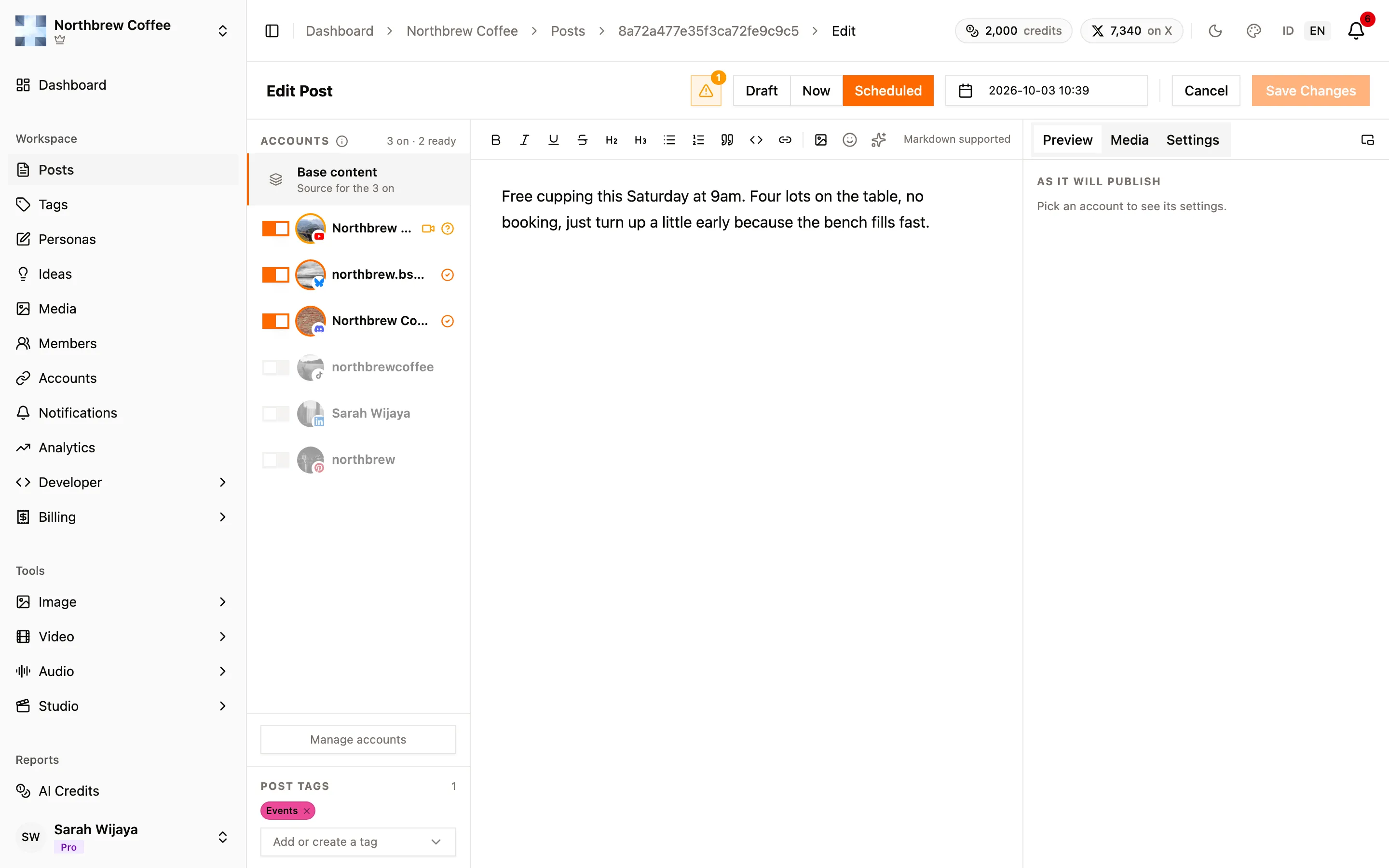
Task: Enable the northbrewcoffee TikTok account toggle
Action: [x=275, y=367]
